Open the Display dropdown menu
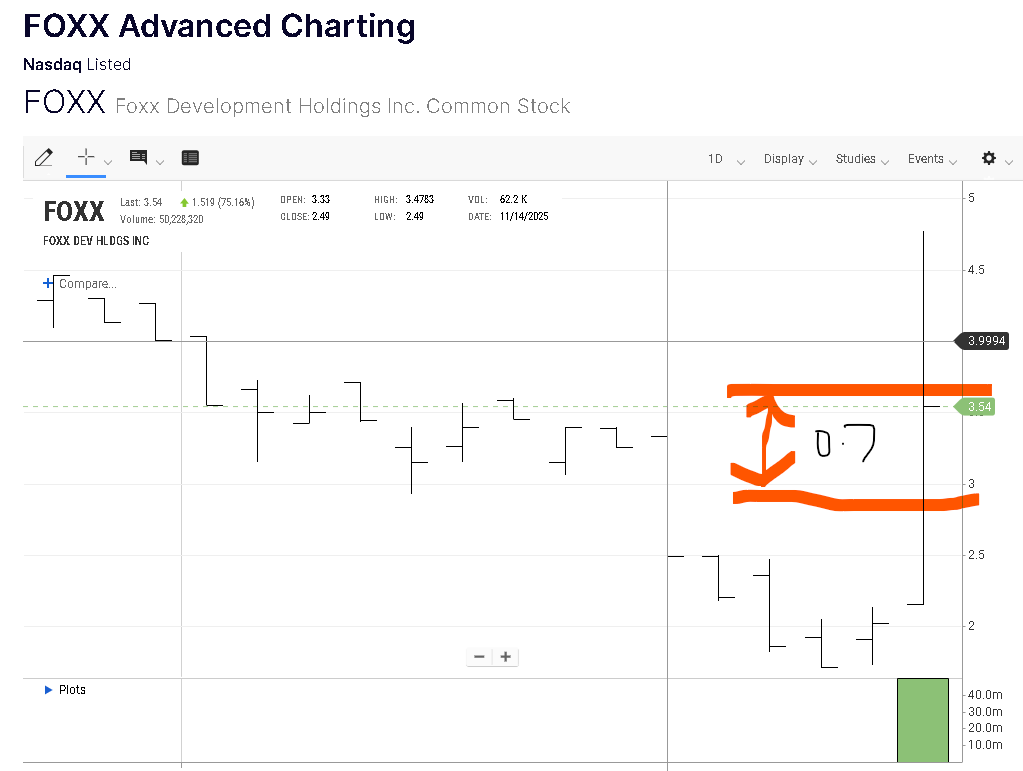 click(x=790, y=159)
